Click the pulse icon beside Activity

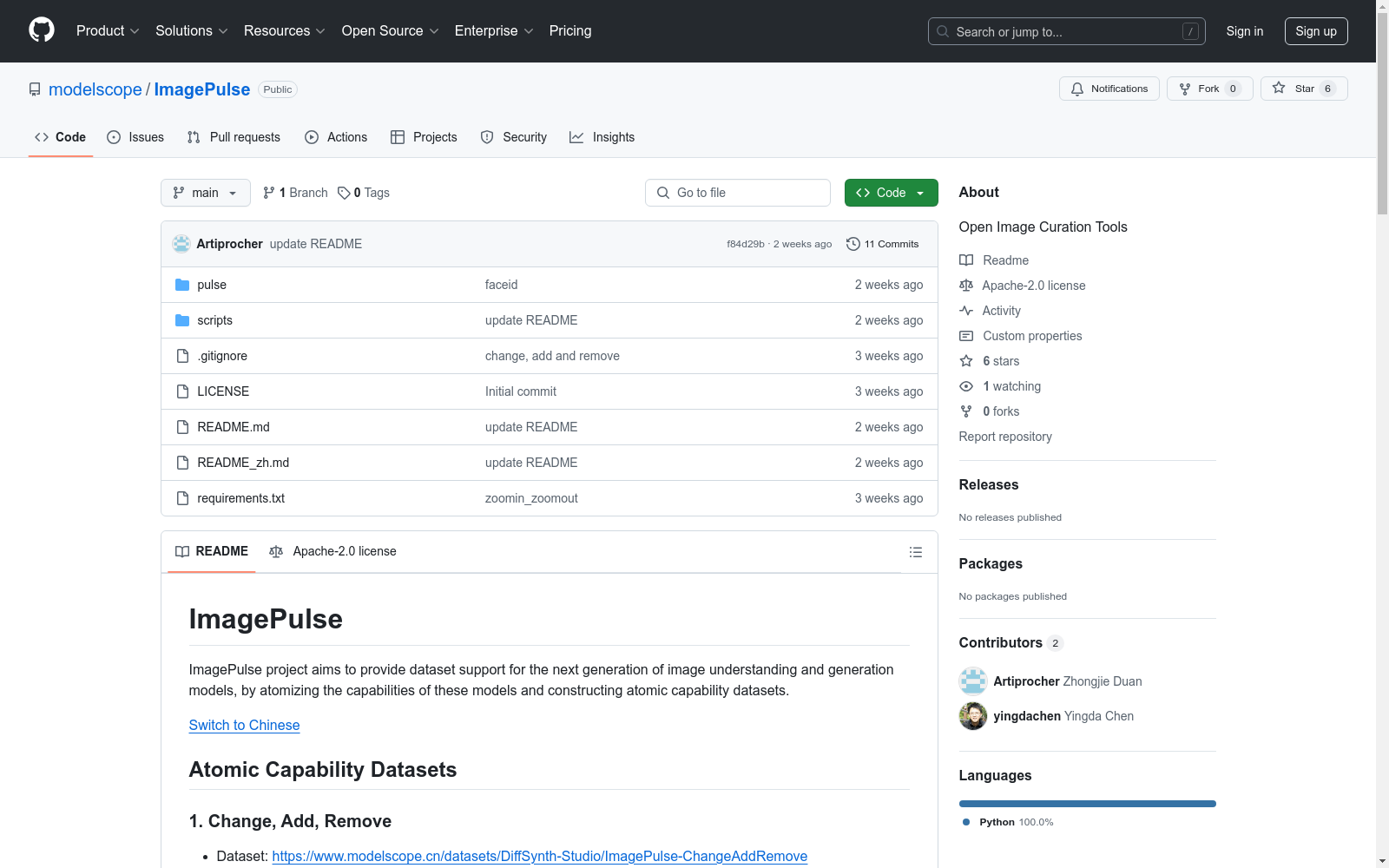966,311
